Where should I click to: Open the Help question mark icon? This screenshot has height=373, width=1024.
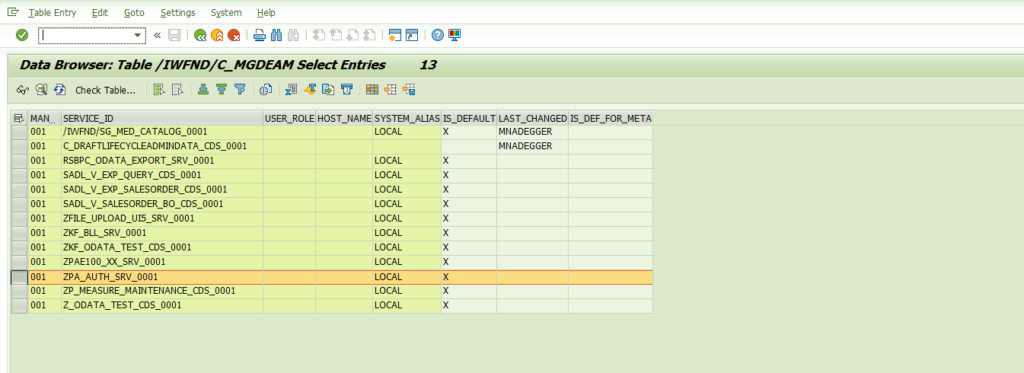click(x=438, y=35)
